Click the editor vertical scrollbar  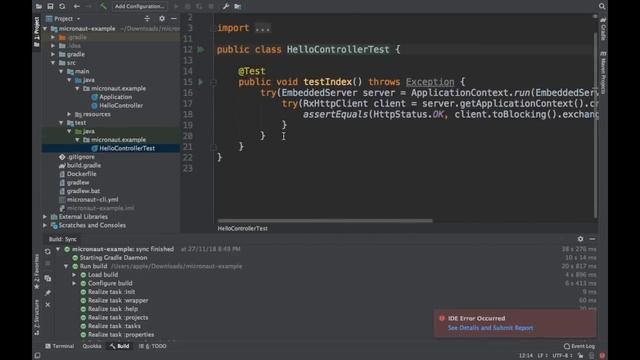tap(596, 124)
